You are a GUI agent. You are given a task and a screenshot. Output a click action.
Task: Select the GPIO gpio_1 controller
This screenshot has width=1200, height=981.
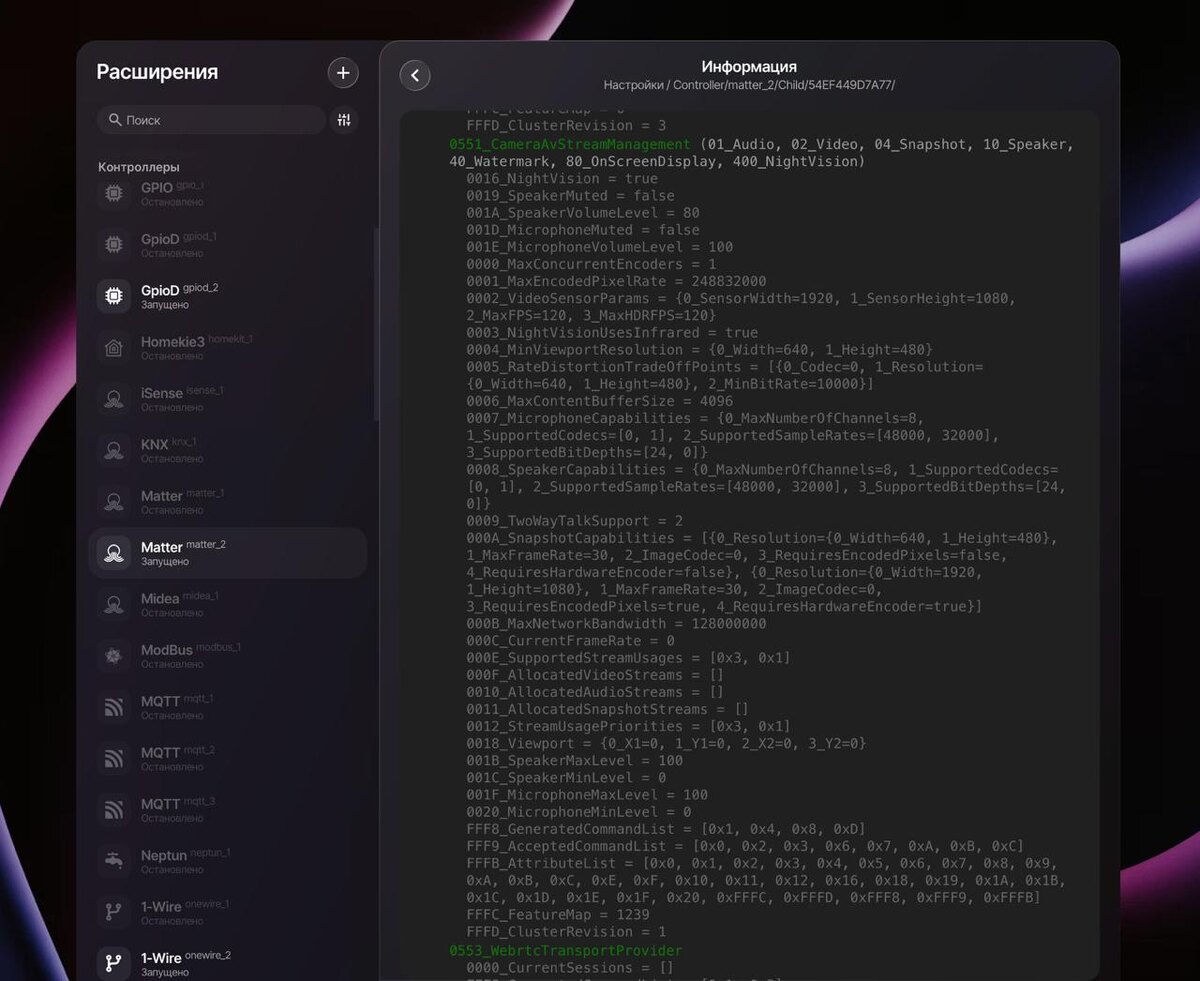228,193
